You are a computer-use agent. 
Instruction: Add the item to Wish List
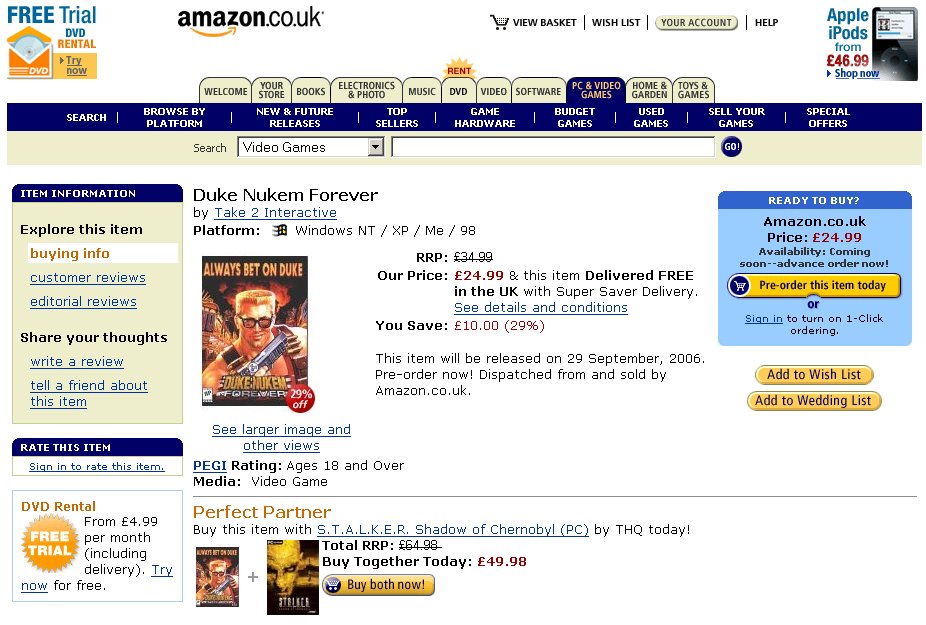click(x=814, y=375)
